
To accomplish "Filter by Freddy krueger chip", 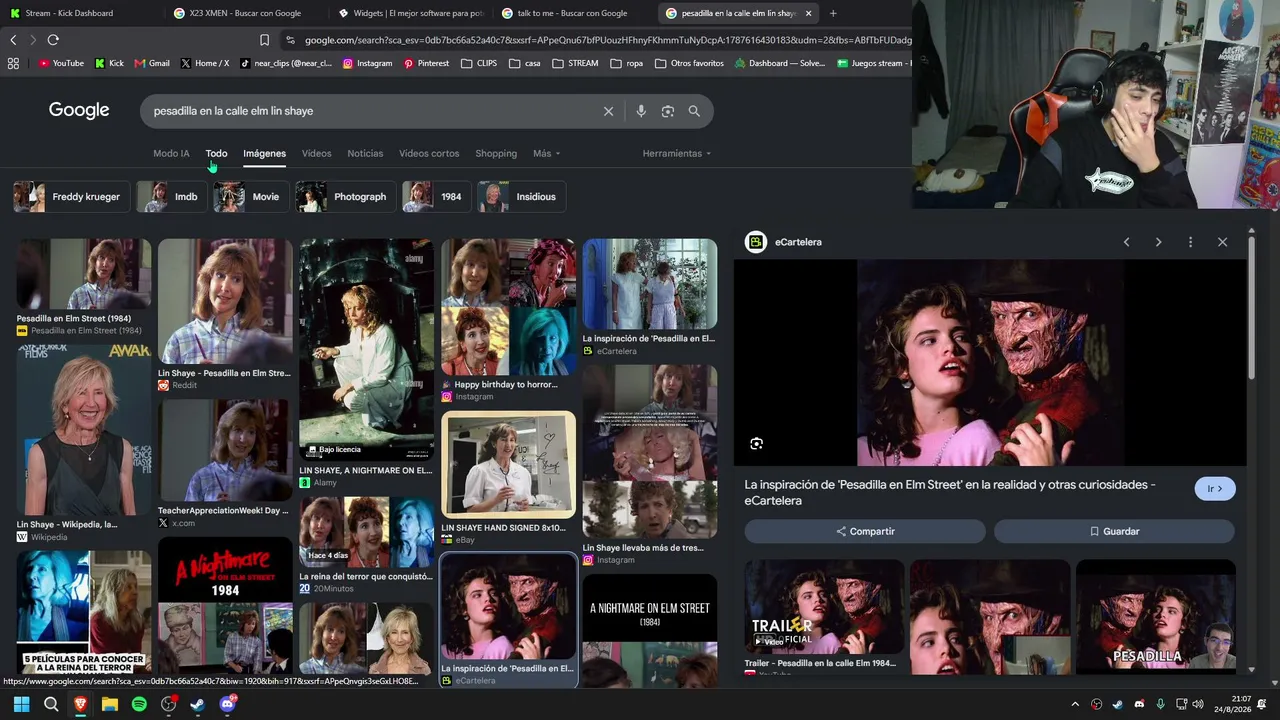I will pos(70,197).
